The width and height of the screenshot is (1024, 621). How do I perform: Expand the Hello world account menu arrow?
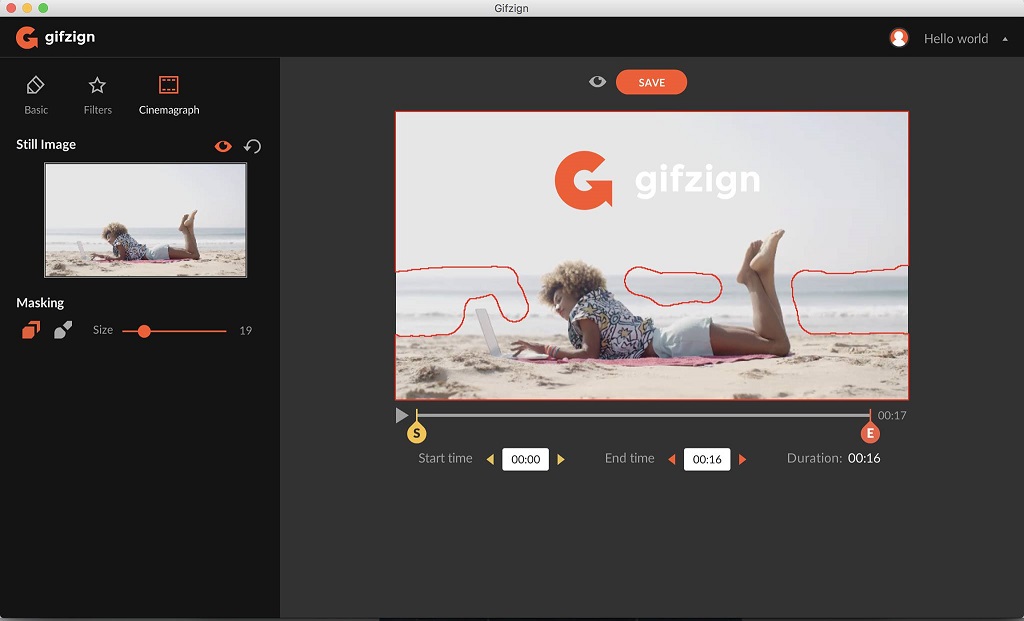click(x=1004, y=39)
